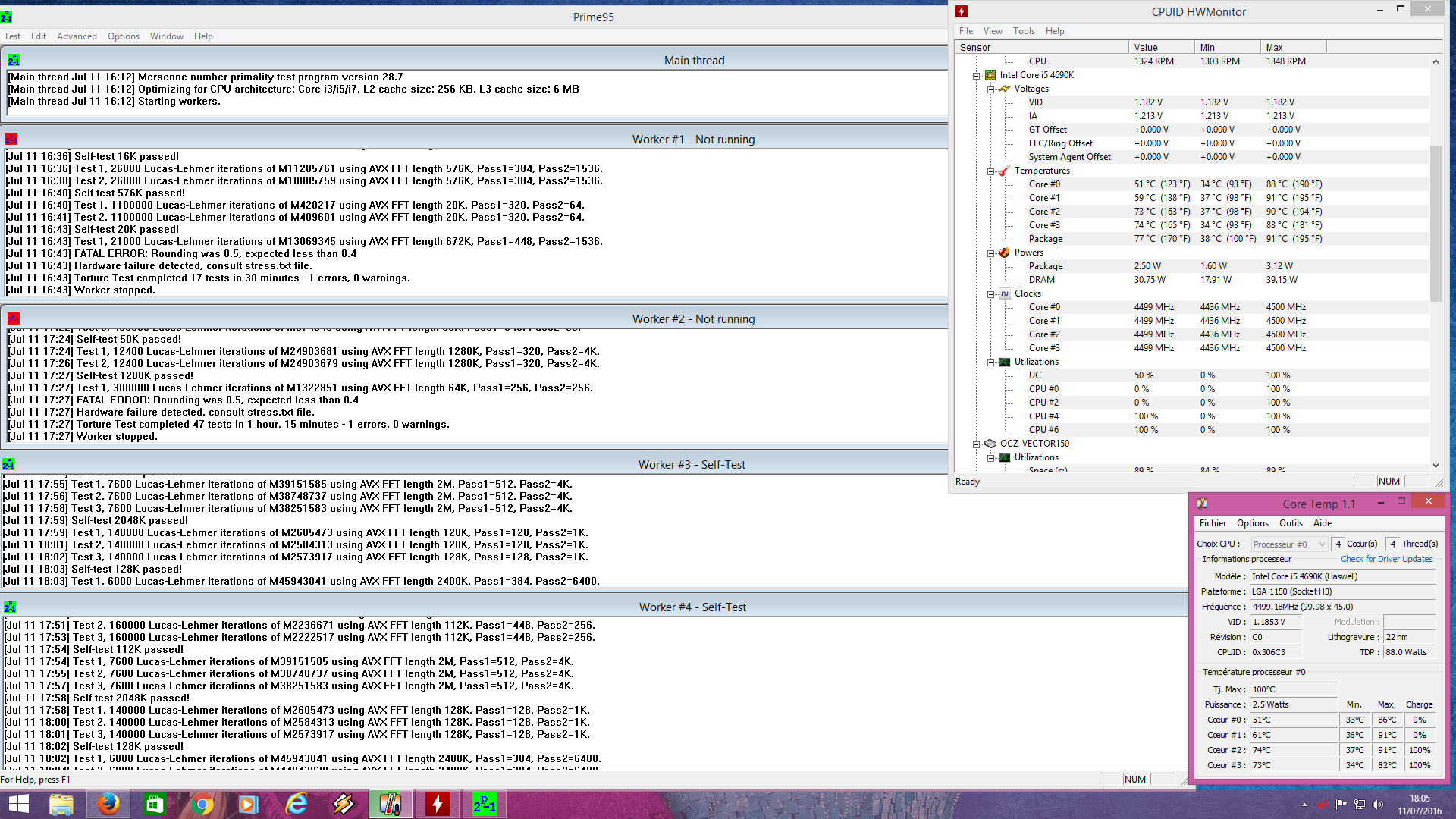Click the Min column header in HWMonitor
1456x819 pixels.
point(1227,47)
